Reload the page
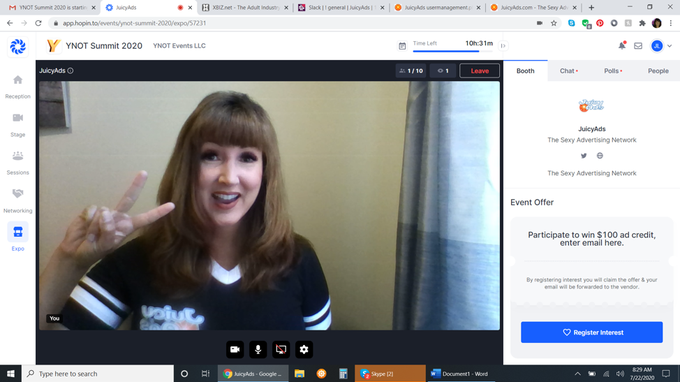This screenshot has width=680, height=382. point(38,23)
